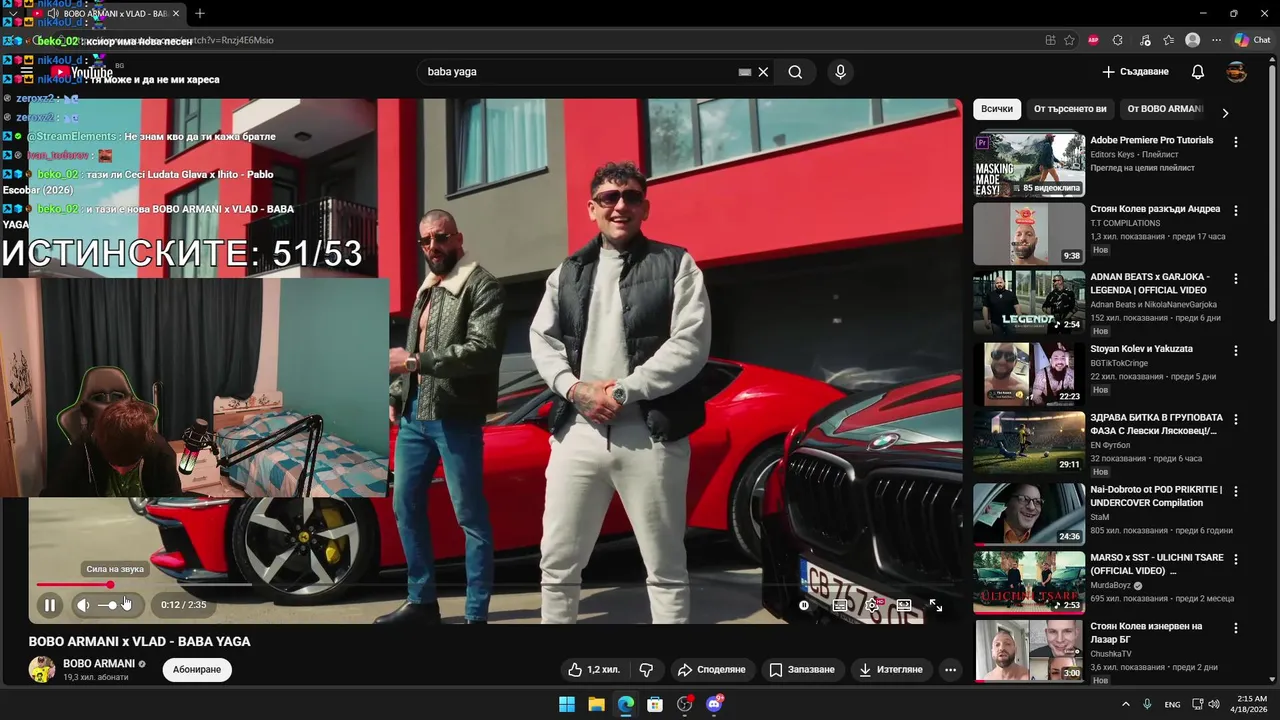Click the Споделяне share button
The image size is (1280, 720).
711,669
